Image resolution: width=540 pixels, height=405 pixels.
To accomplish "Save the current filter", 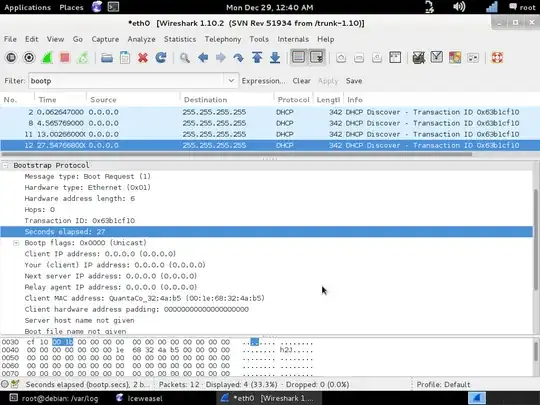I will pos(354,81).
